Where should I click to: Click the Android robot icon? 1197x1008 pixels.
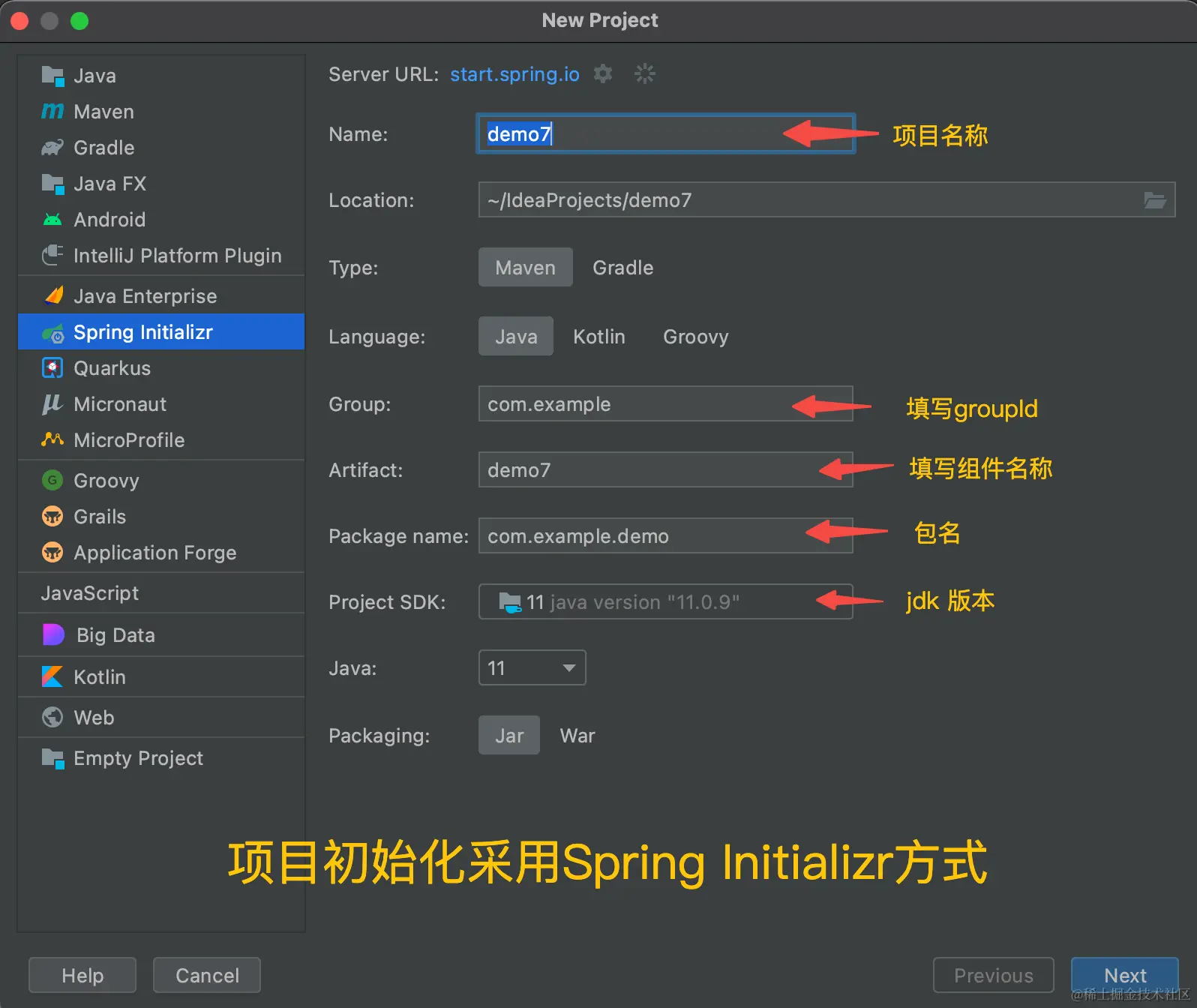point(52,220)
